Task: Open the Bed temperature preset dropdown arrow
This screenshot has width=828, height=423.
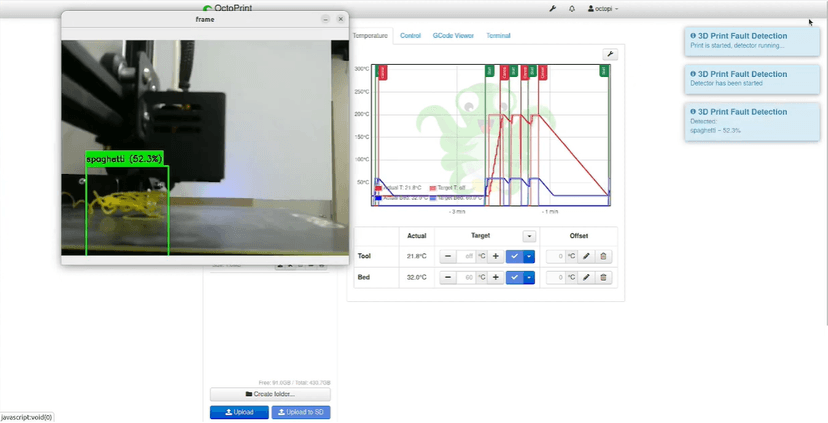Action: coord(529,277)
